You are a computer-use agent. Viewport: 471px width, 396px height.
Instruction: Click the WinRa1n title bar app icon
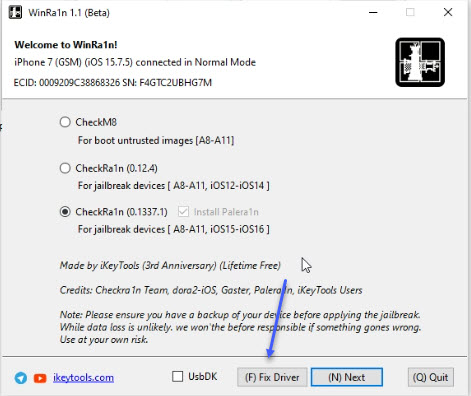point(15,13)
